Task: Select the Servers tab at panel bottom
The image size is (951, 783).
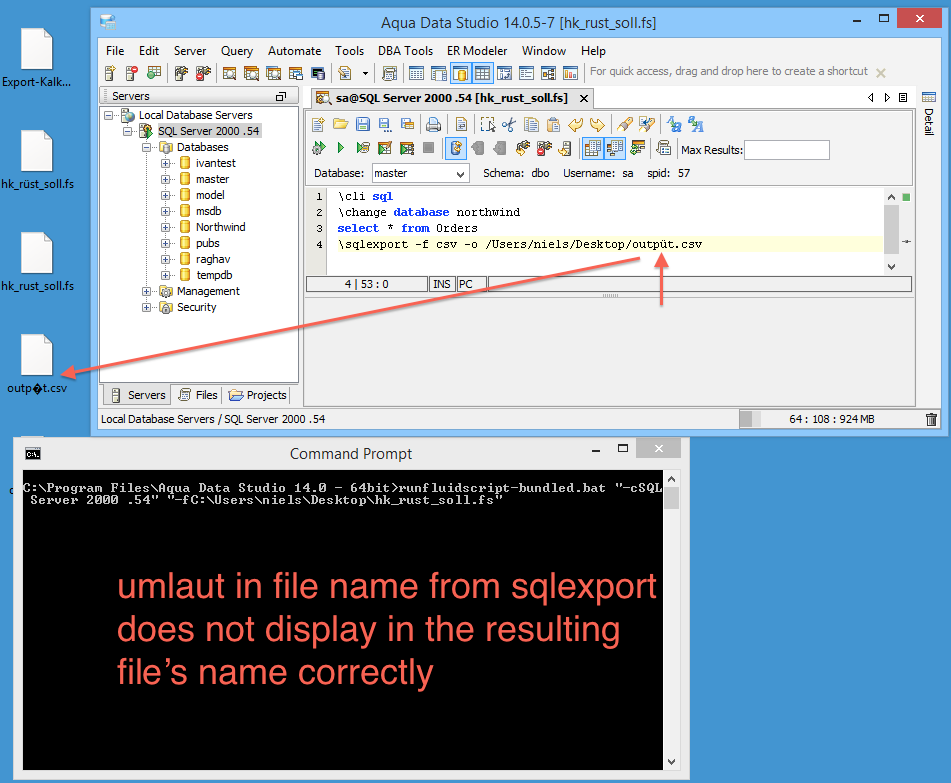Action: point(138,395)
